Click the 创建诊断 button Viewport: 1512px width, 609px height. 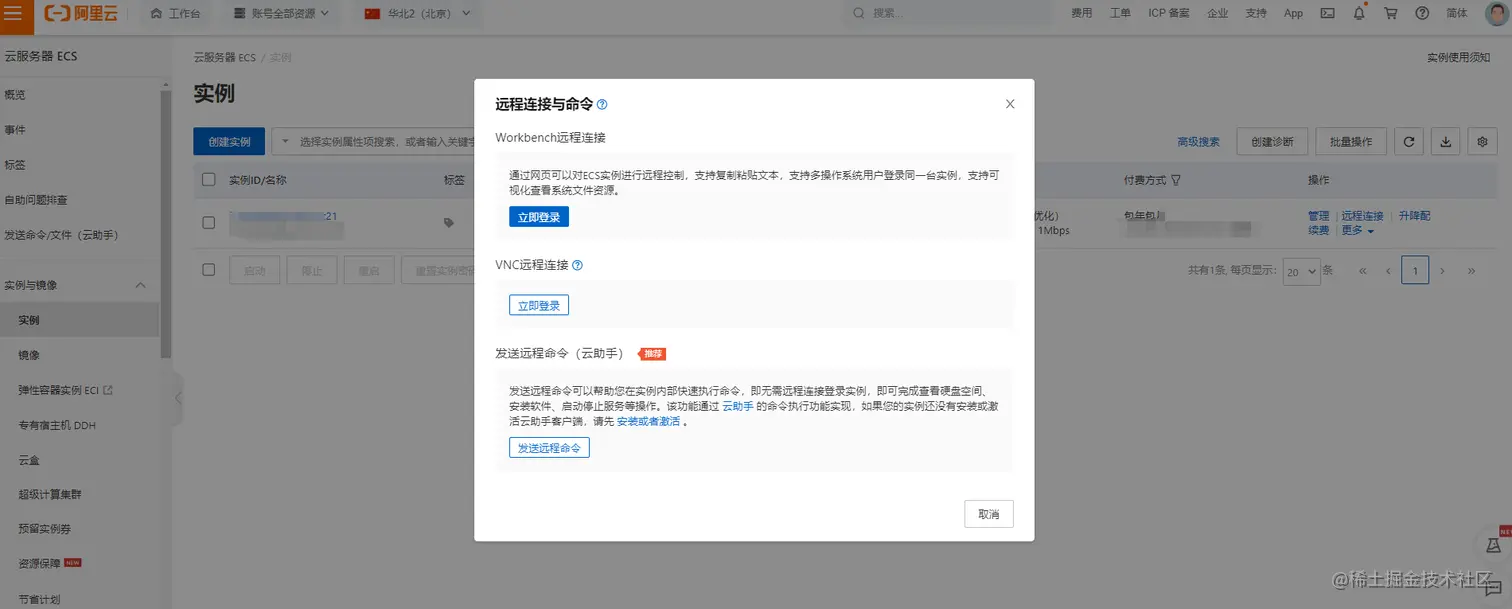point(1272,142)
